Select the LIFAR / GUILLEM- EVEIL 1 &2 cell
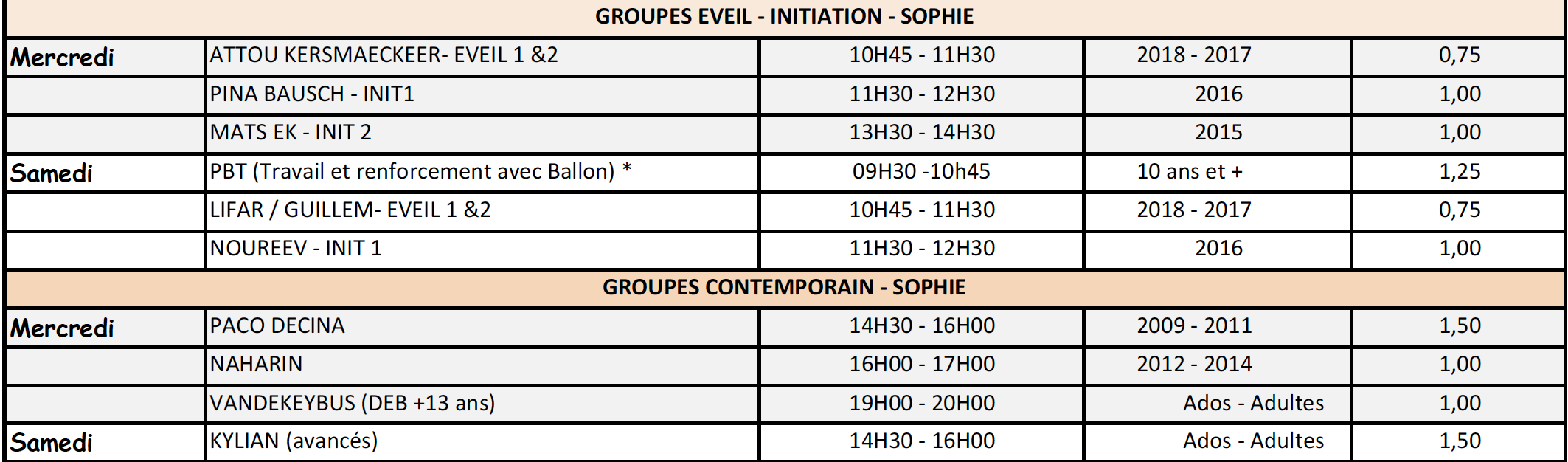1568x462 pixels. coord(482,210)
